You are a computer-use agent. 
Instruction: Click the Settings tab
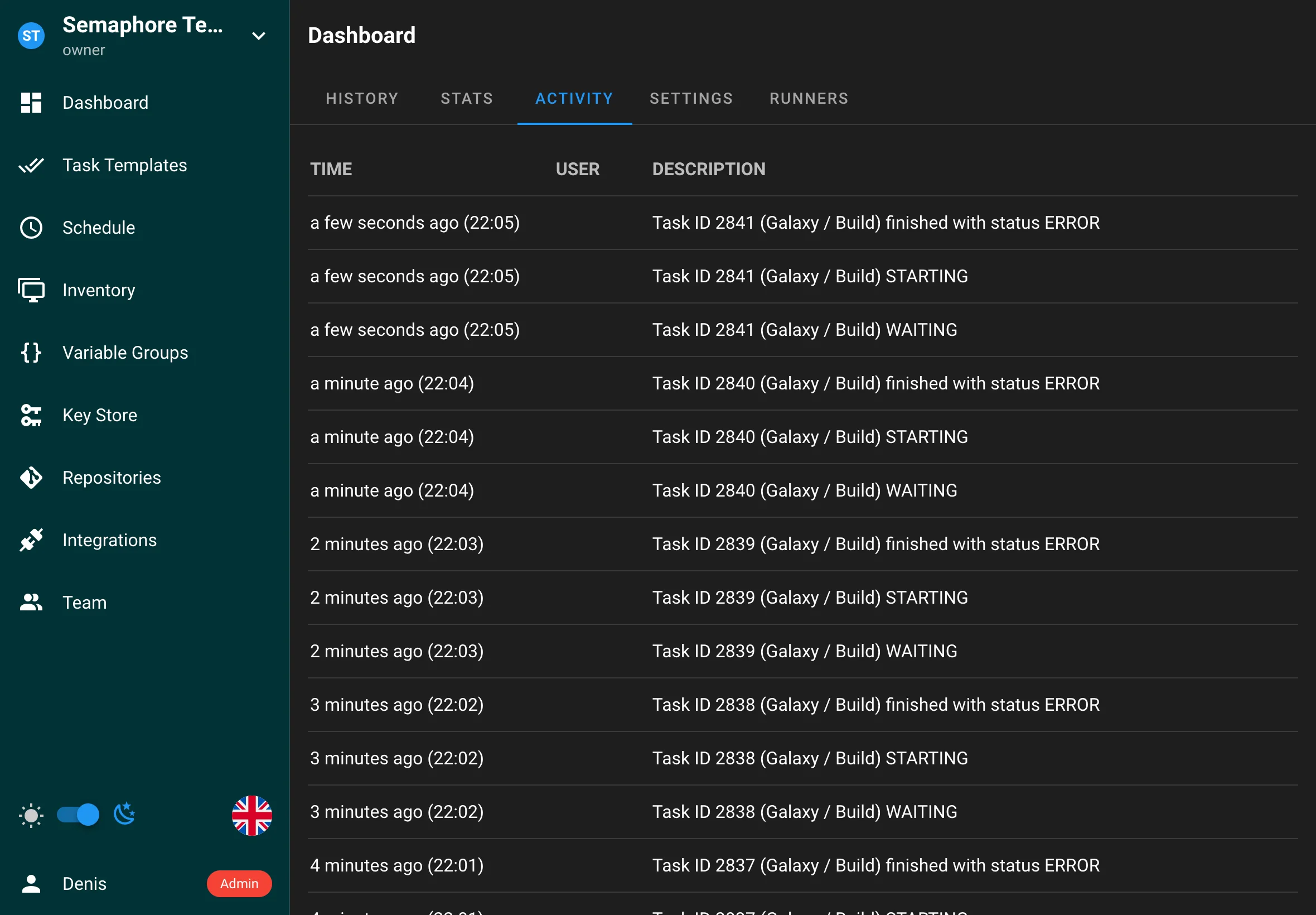[x=691, y=99]
